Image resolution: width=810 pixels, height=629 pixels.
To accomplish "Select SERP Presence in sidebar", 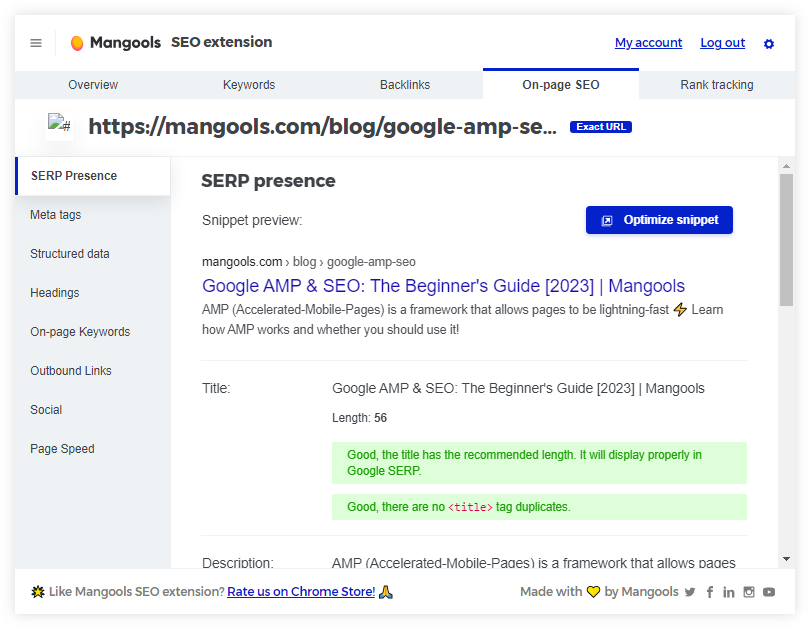I will 93,176.
